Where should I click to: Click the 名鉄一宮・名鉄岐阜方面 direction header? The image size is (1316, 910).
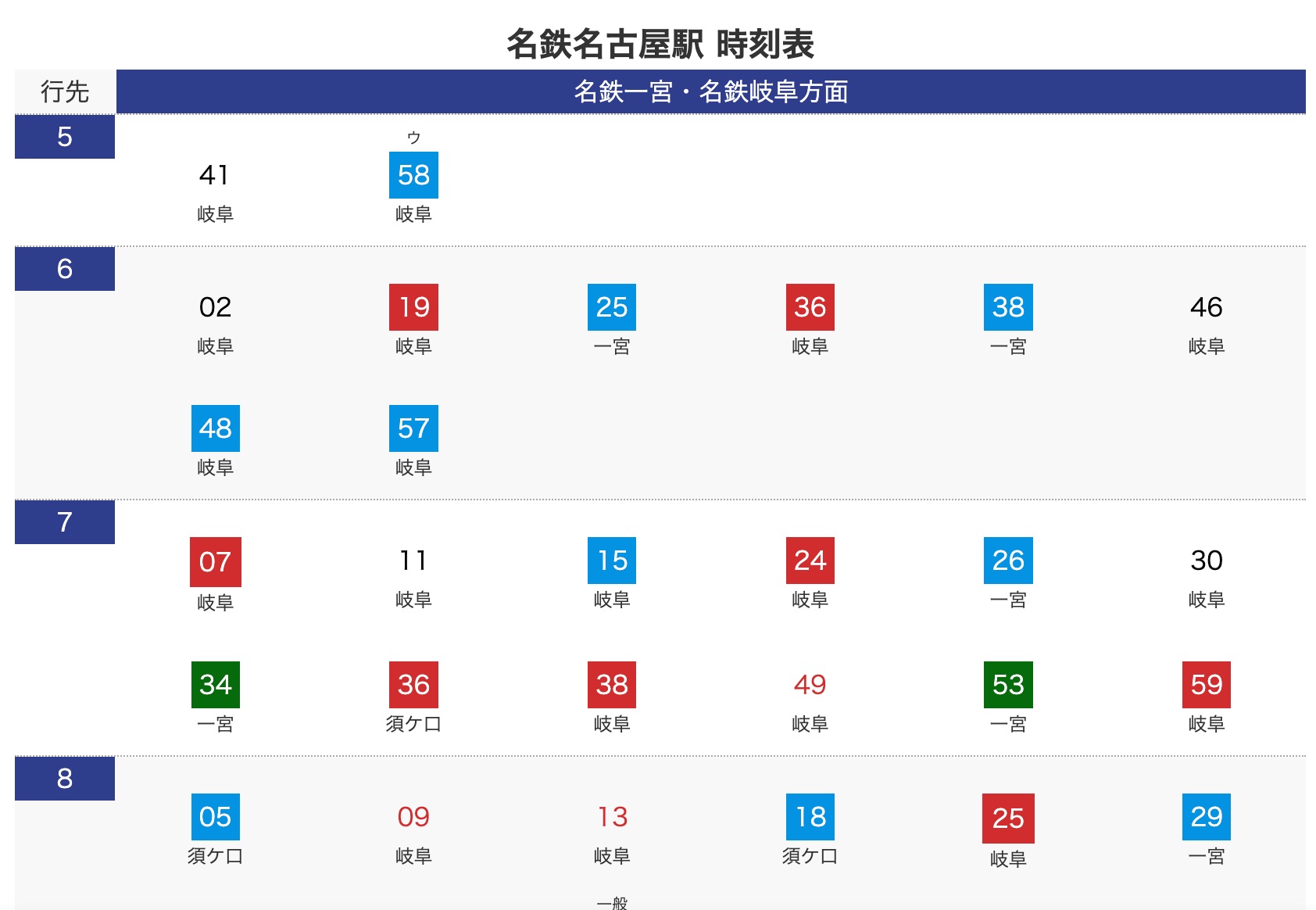(711, 91)
